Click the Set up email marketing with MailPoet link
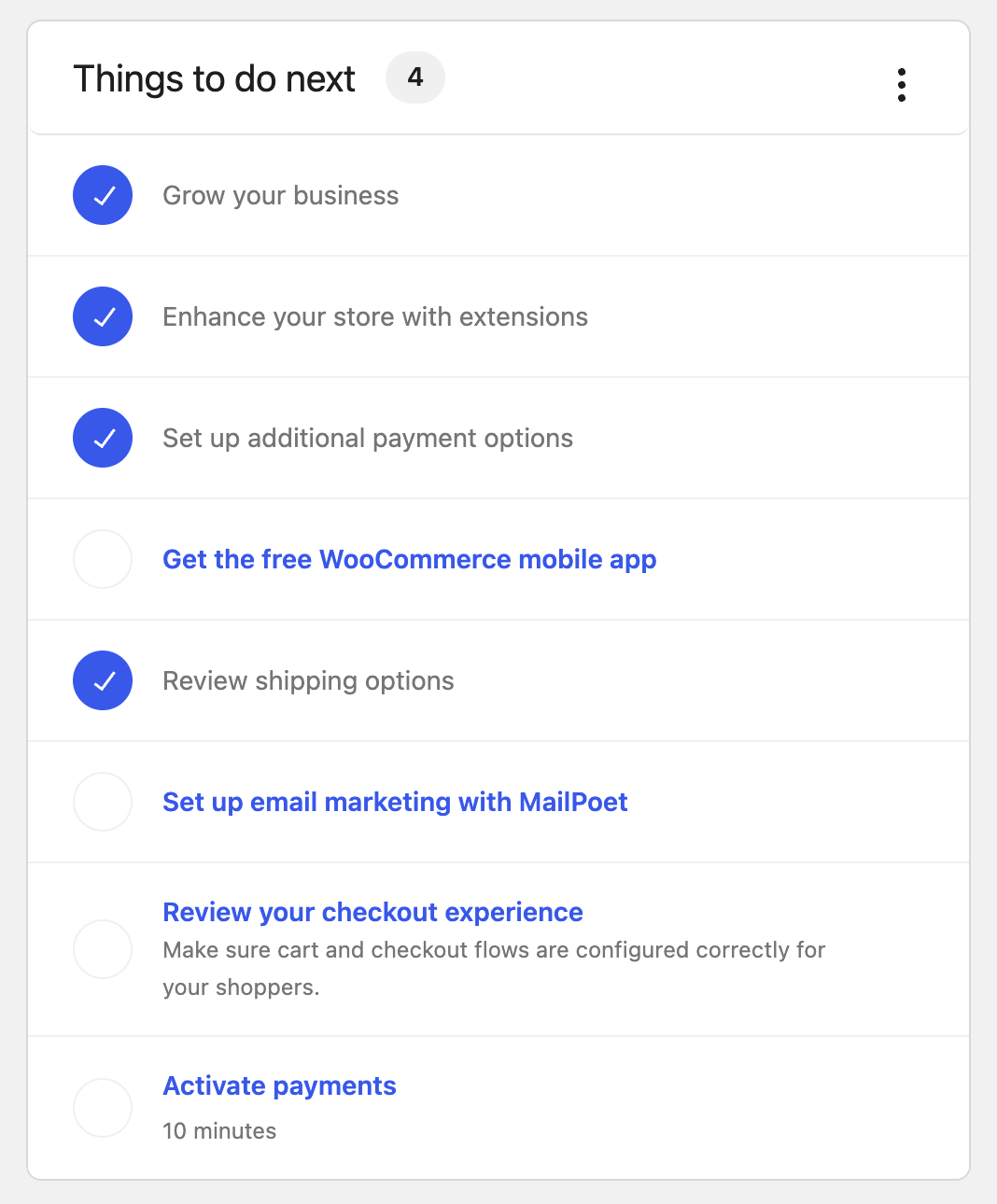The height and width of the screenshot is (1204, 997). point(395,802)
